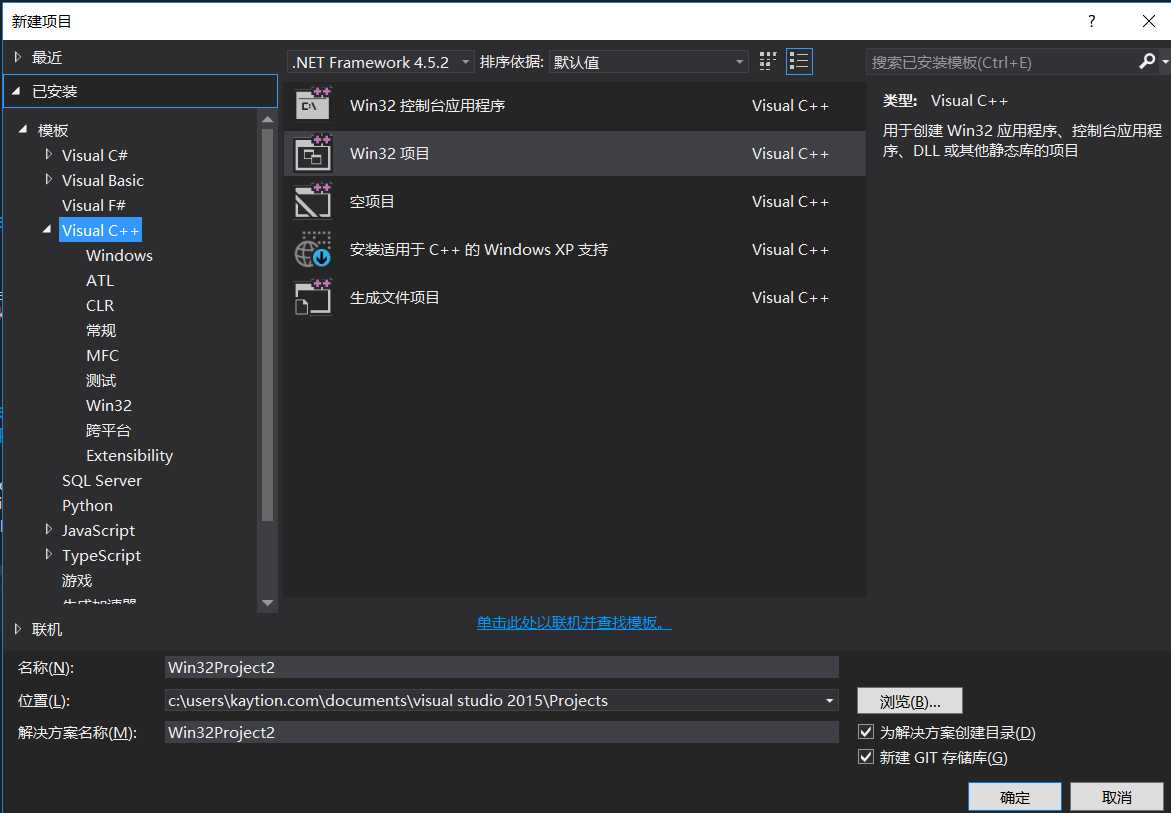Open search options dropdown arrow
The height and width of the screenshot is (813, 1171).
[x=1165, y=62]
